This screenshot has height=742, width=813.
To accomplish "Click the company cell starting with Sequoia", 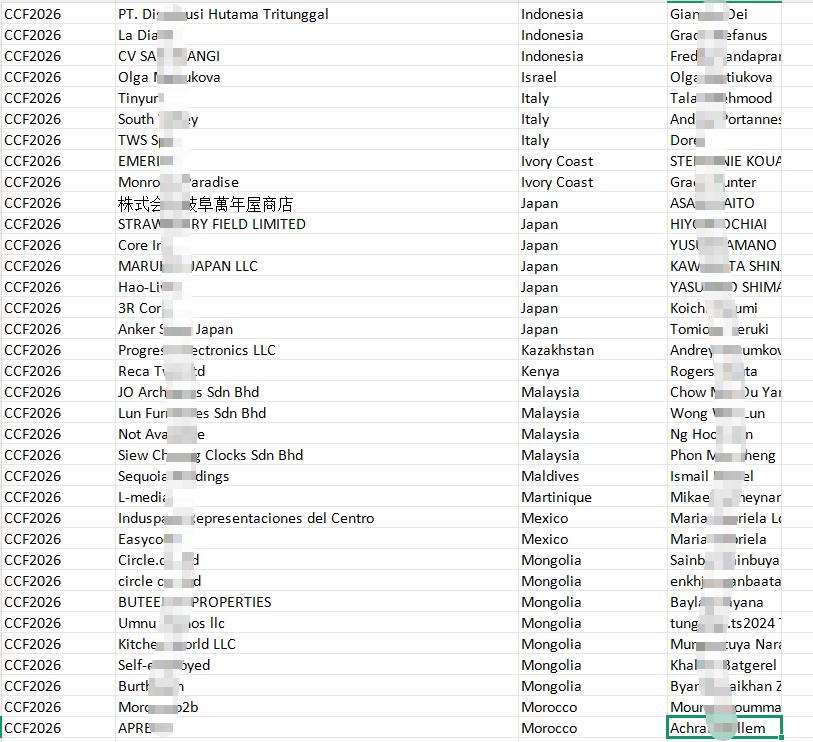I will point(174,476).
